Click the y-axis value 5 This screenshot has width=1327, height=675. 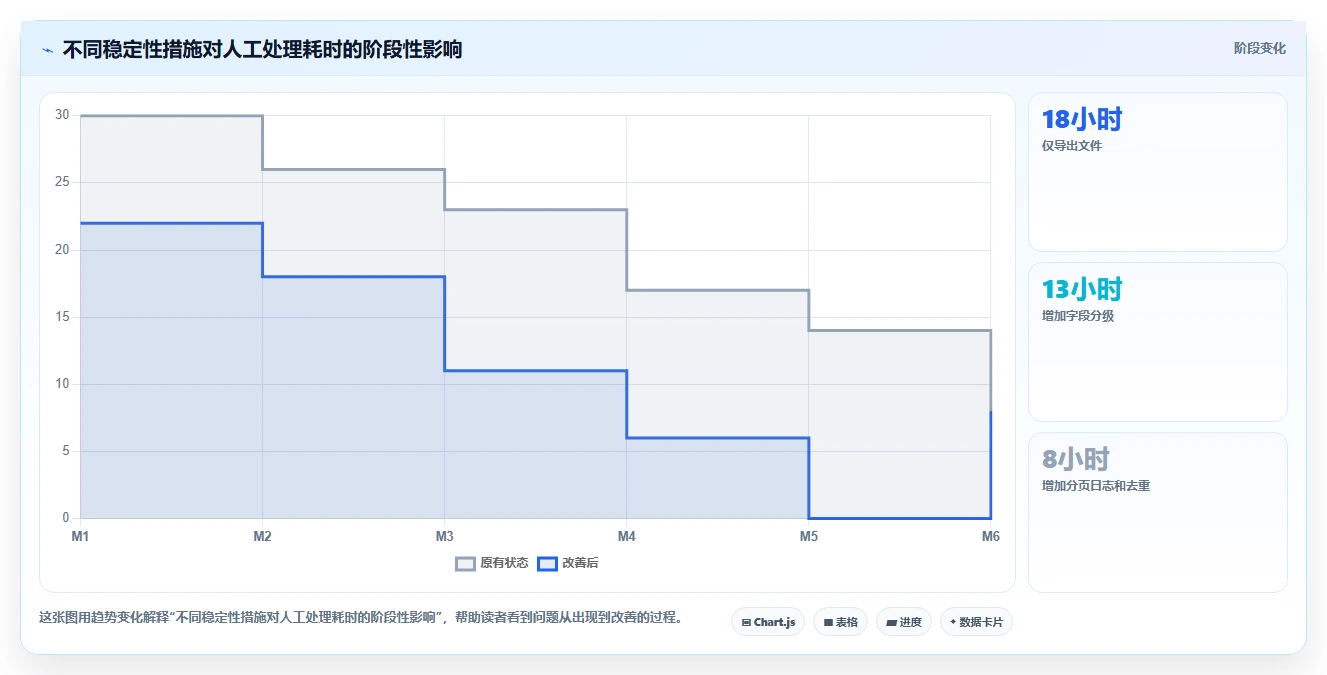point(65,451)
